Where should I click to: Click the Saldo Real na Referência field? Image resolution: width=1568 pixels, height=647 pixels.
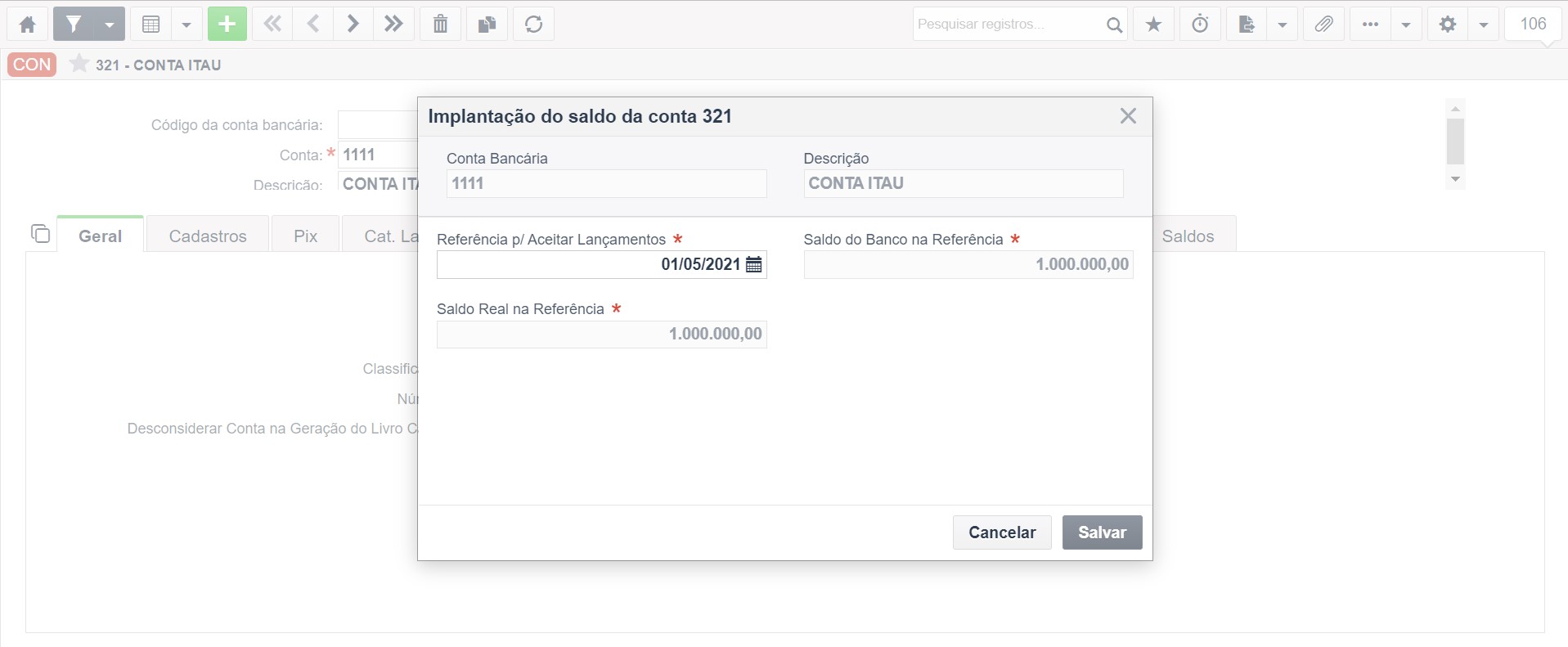coord(601,334)
